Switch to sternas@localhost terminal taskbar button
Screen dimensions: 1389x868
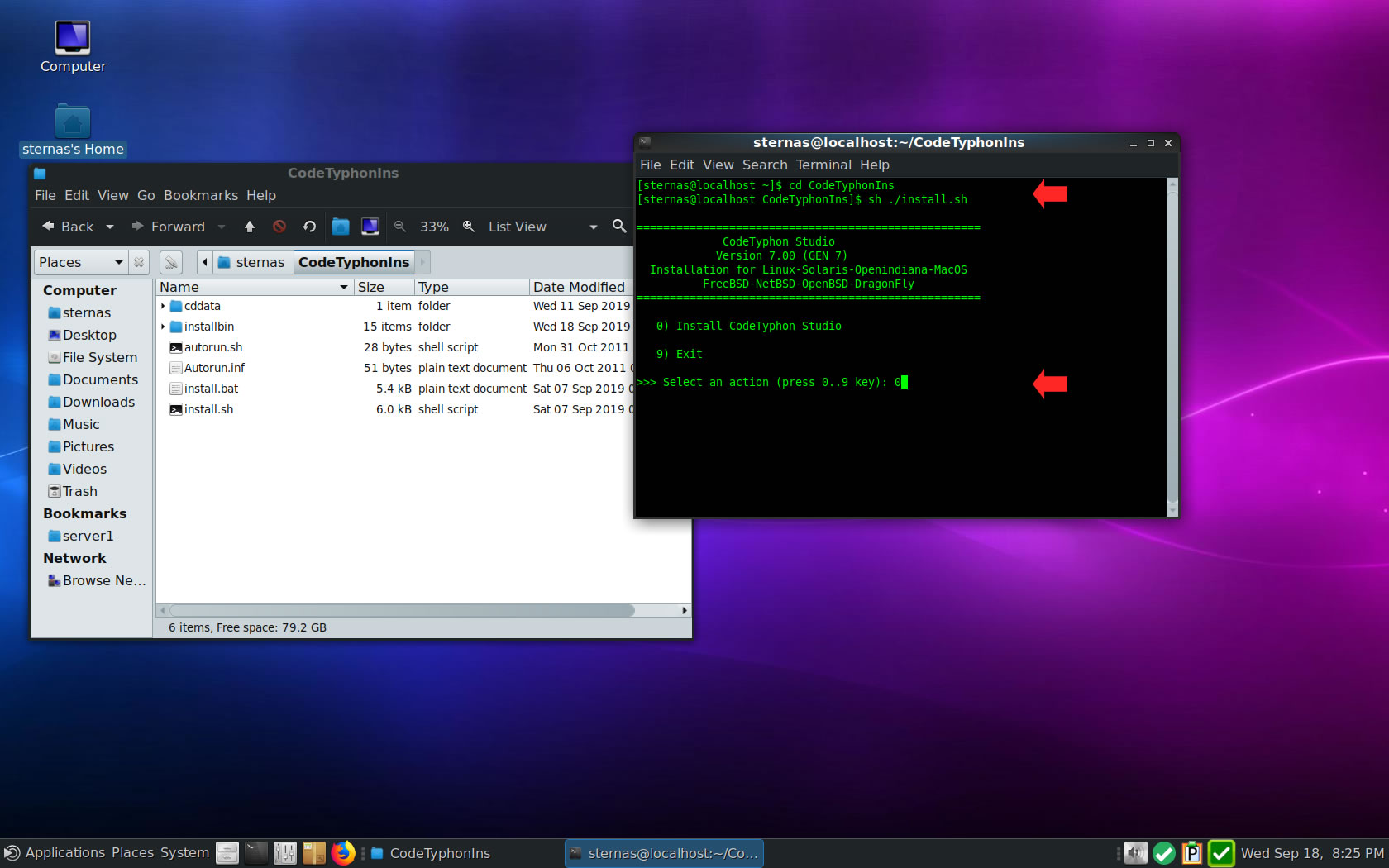point(664,853)
